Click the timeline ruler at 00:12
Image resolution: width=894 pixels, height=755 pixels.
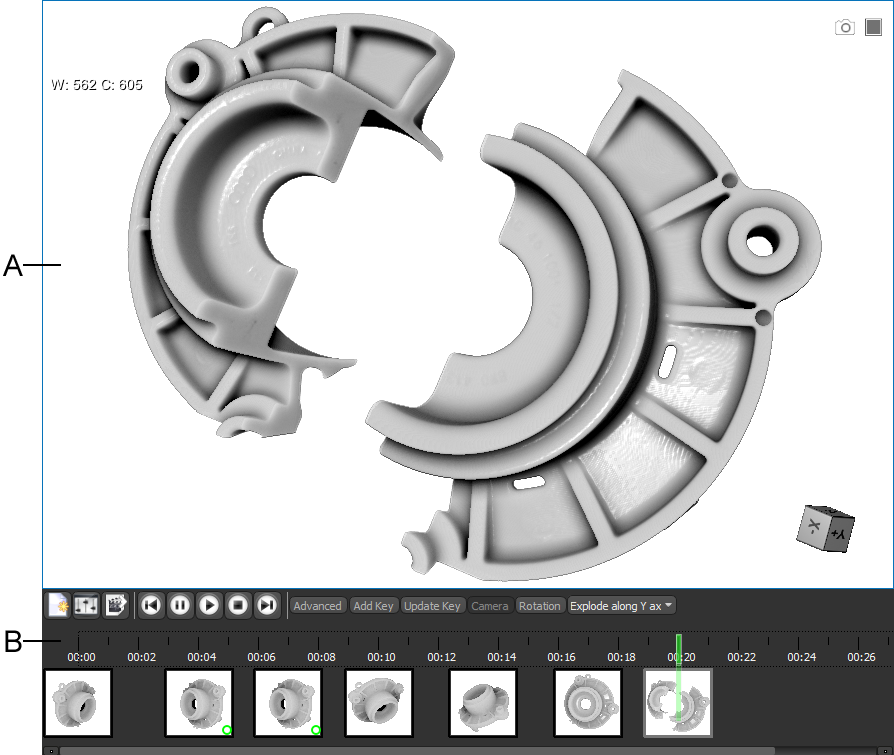(x=441, y=645)
